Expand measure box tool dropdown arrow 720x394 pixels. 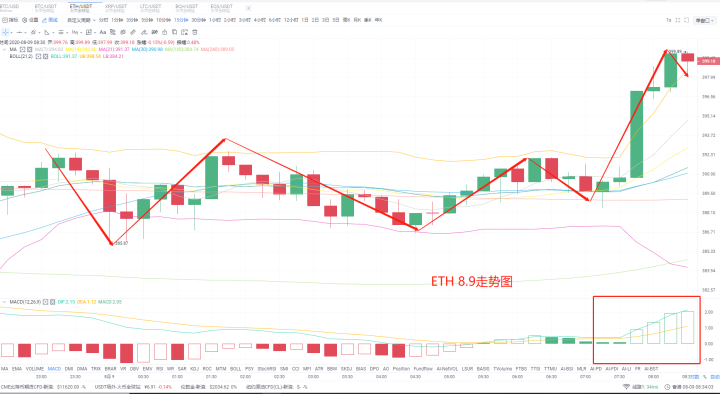(95, 33)
